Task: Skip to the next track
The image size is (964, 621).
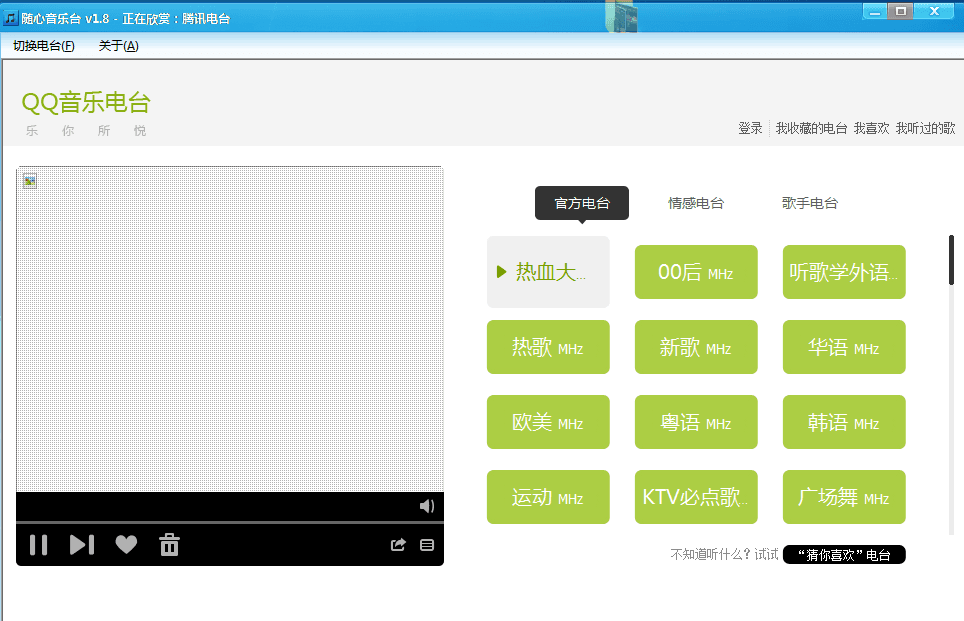Action: click(82, 545)
